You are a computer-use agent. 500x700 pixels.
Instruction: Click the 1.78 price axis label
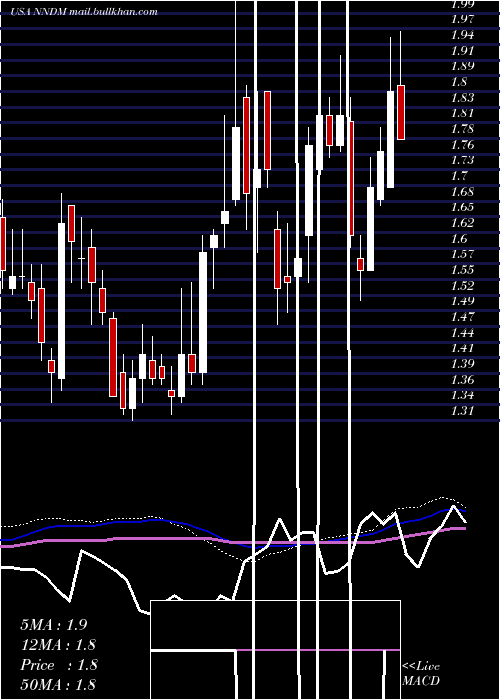tap(462, 129)
